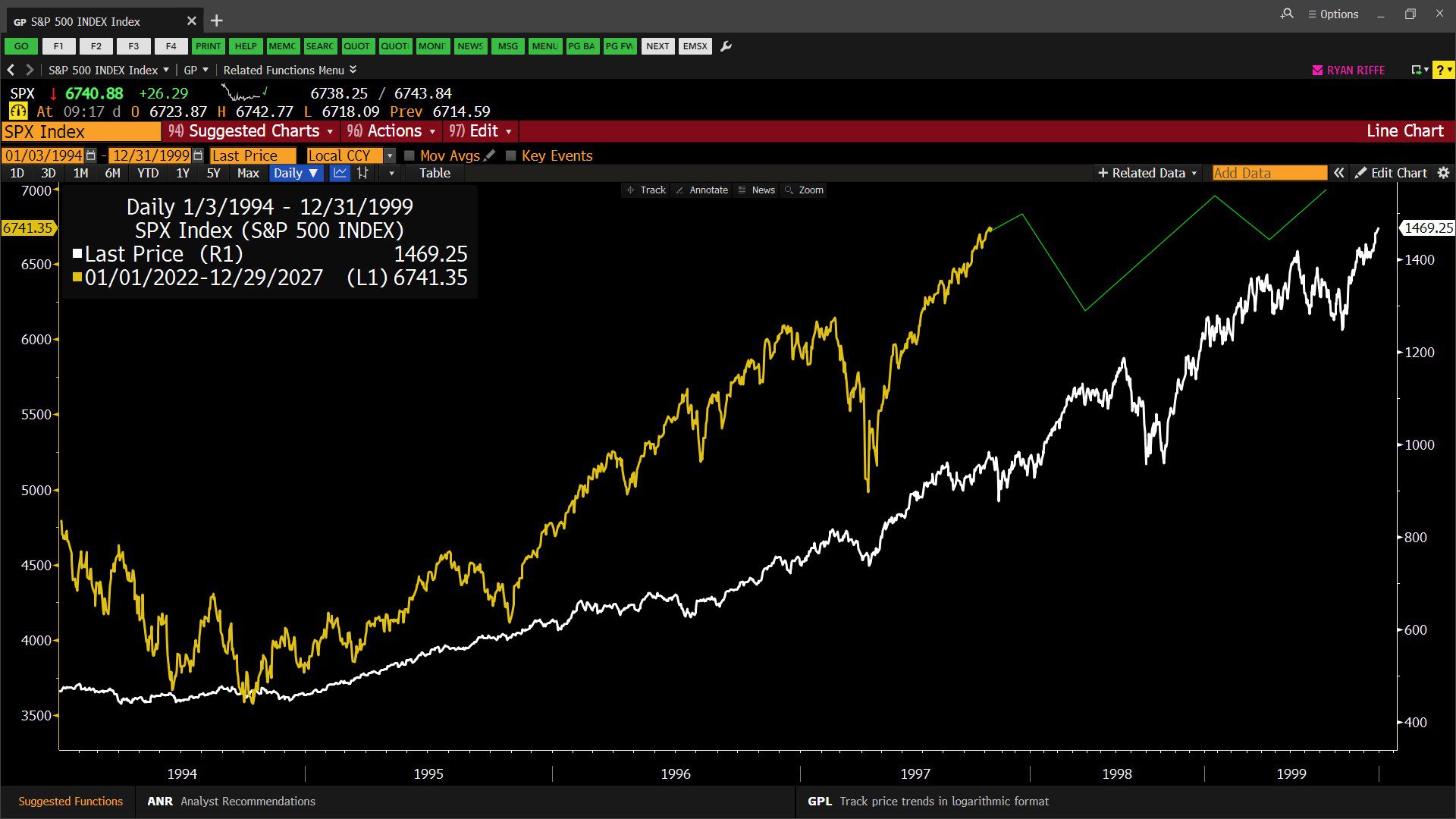Open the yellow help question mark

[1440, 70]
